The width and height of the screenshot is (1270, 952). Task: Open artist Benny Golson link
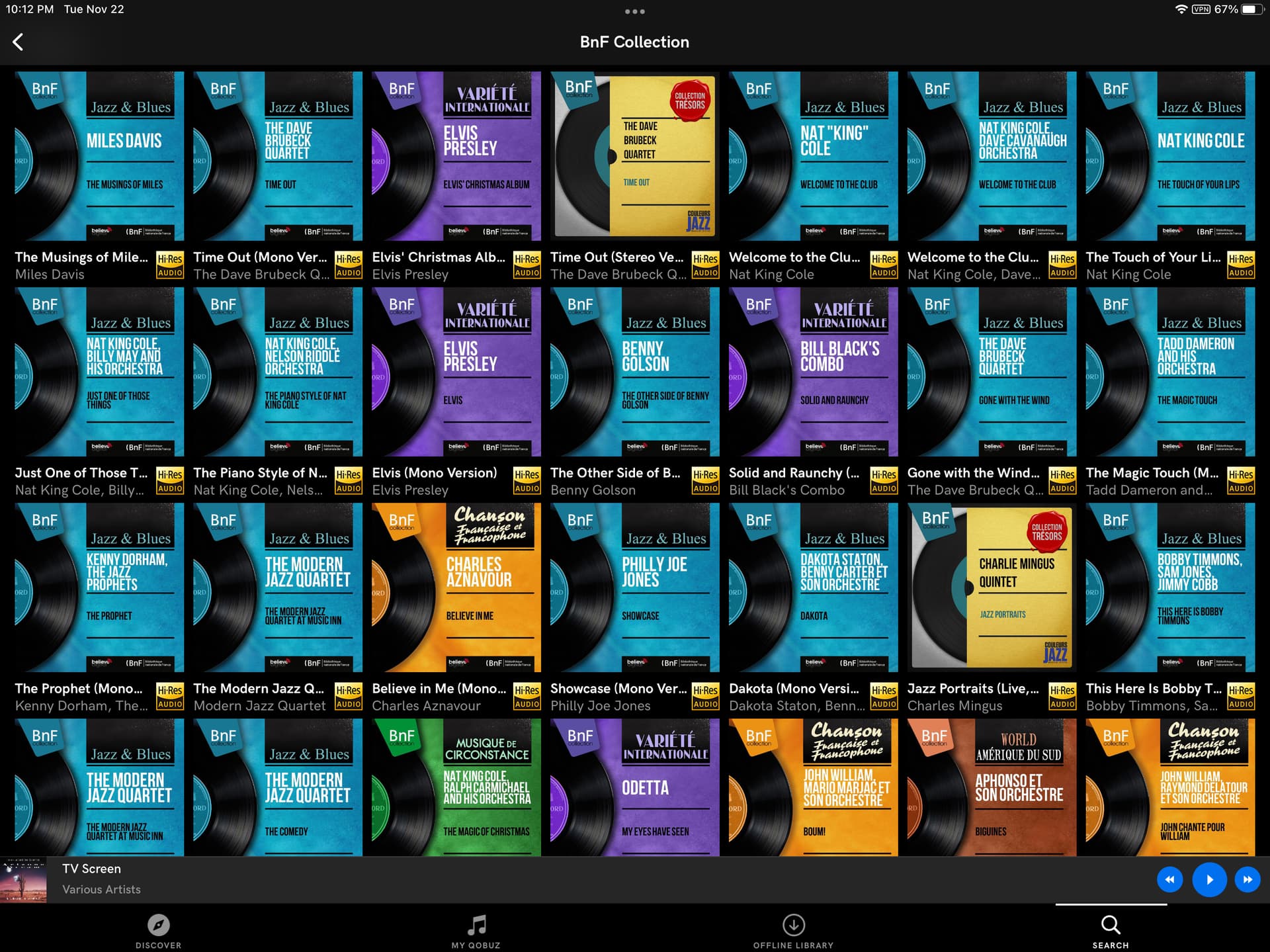click(x=593, y=490)
